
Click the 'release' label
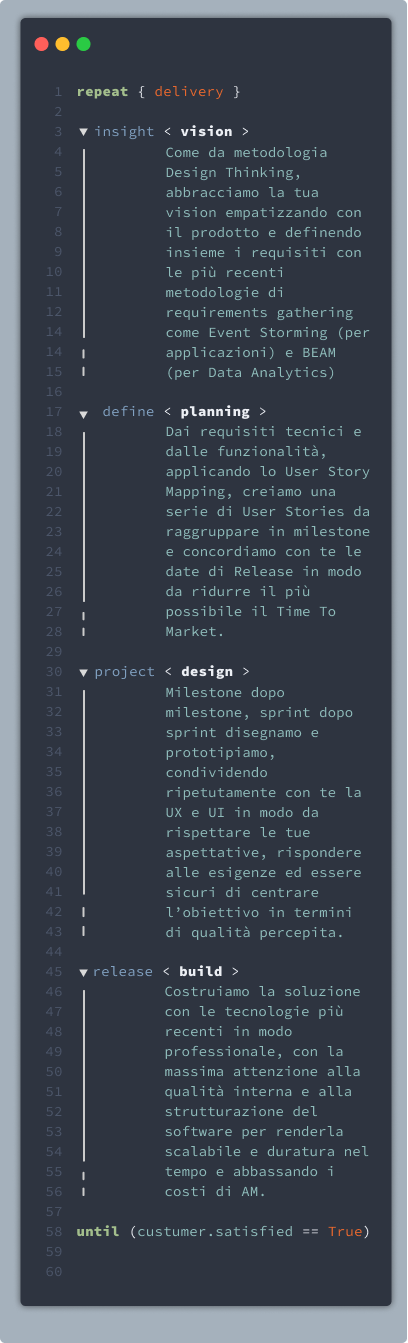click(x=123, y=971)
